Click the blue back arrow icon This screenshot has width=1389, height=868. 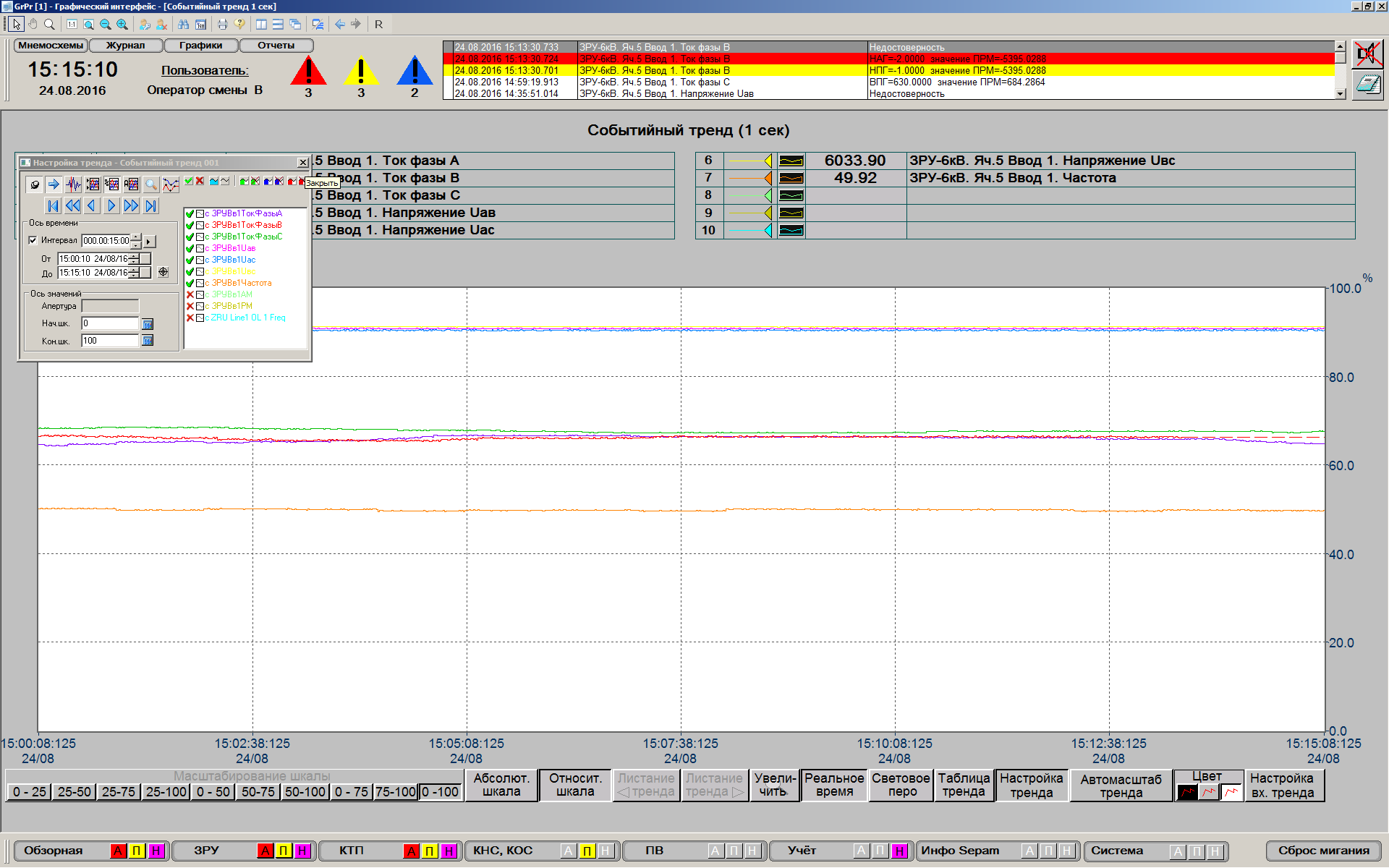[x=340, y=24]
